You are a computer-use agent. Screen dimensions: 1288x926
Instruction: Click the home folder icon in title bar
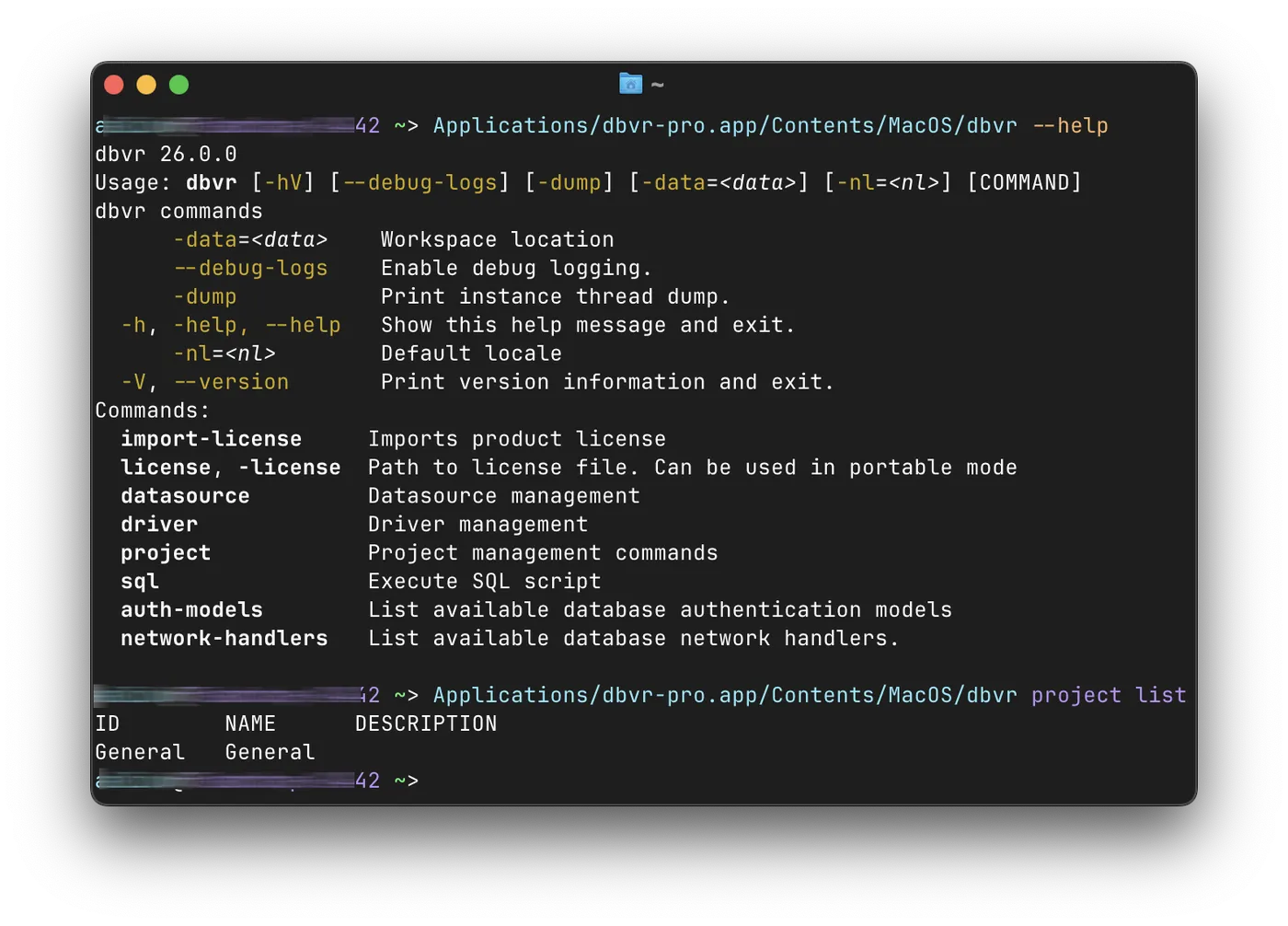630,84
